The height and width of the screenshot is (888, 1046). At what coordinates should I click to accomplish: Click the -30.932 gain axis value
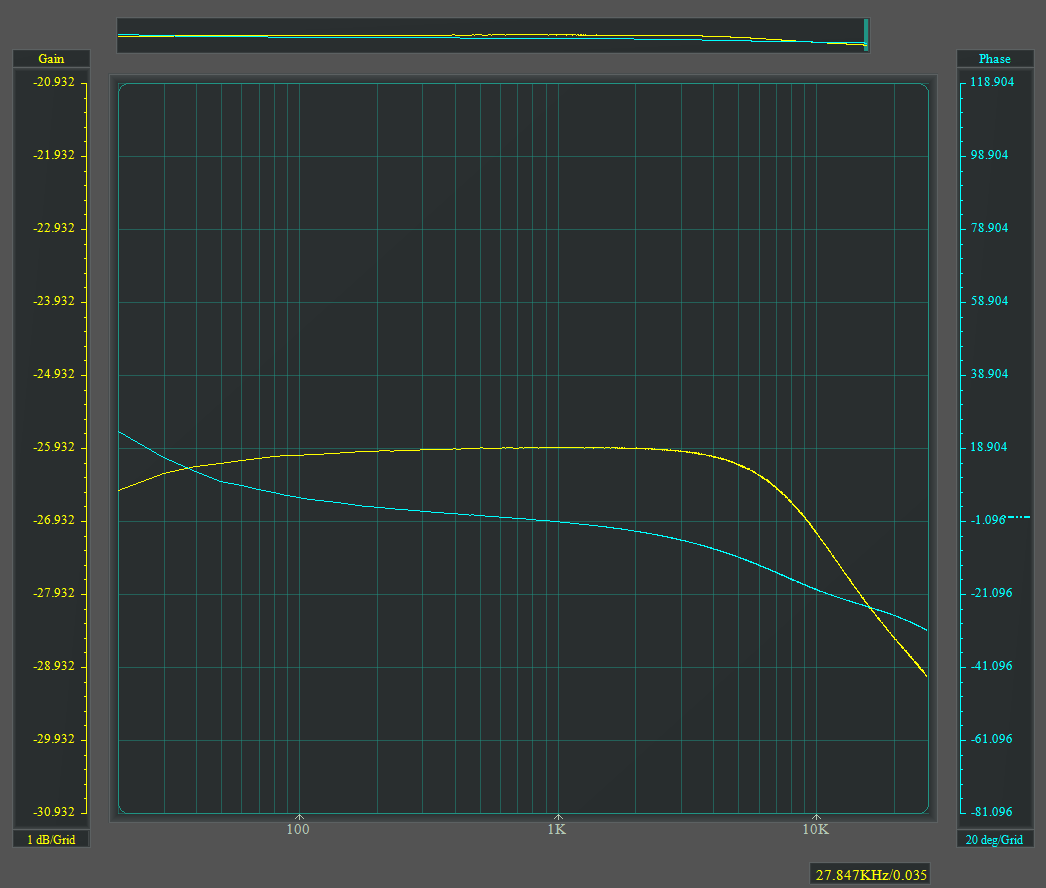coord(54,812)
